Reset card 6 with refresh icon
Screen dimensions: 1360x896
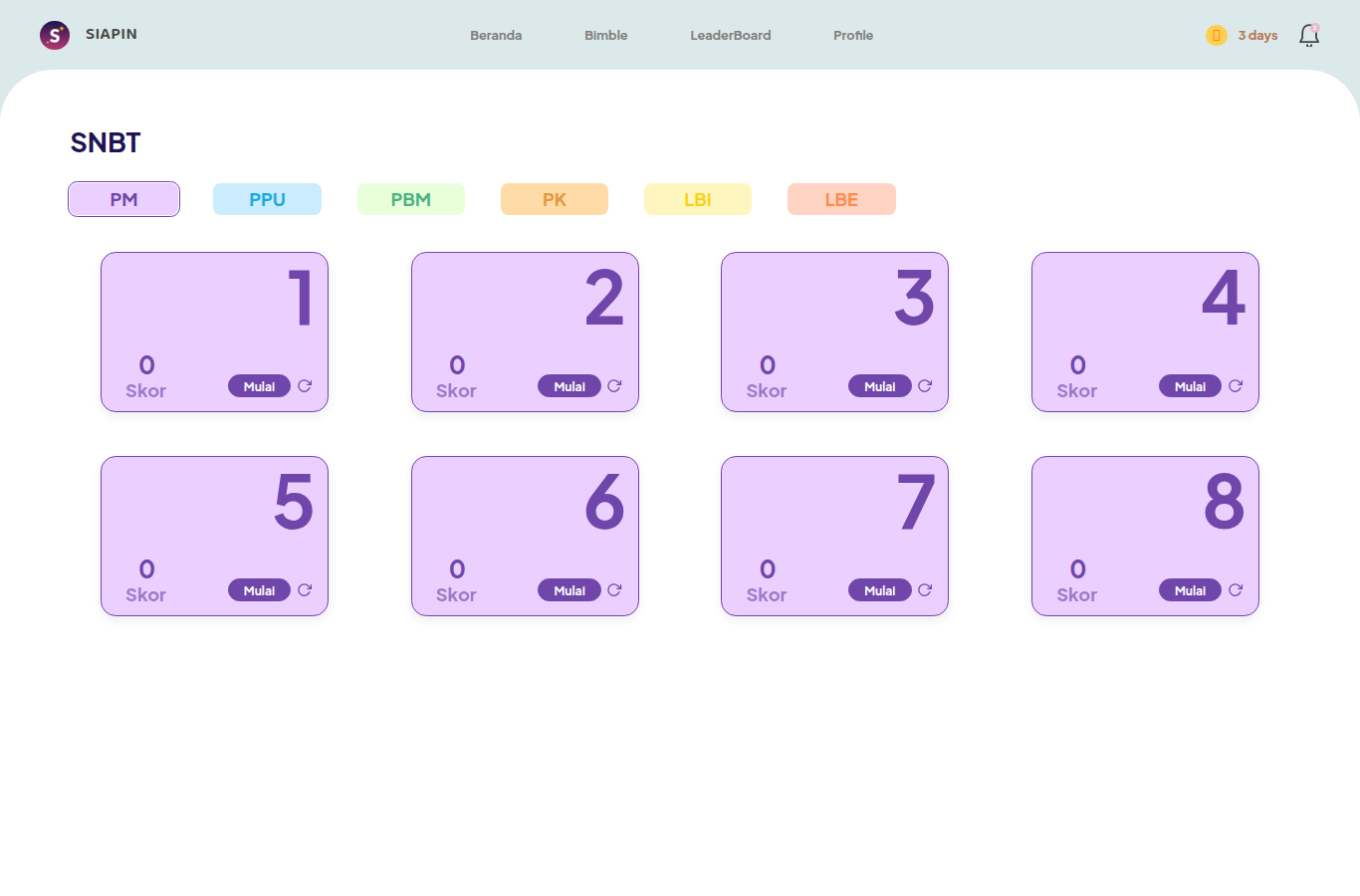(x=614, y=589)
